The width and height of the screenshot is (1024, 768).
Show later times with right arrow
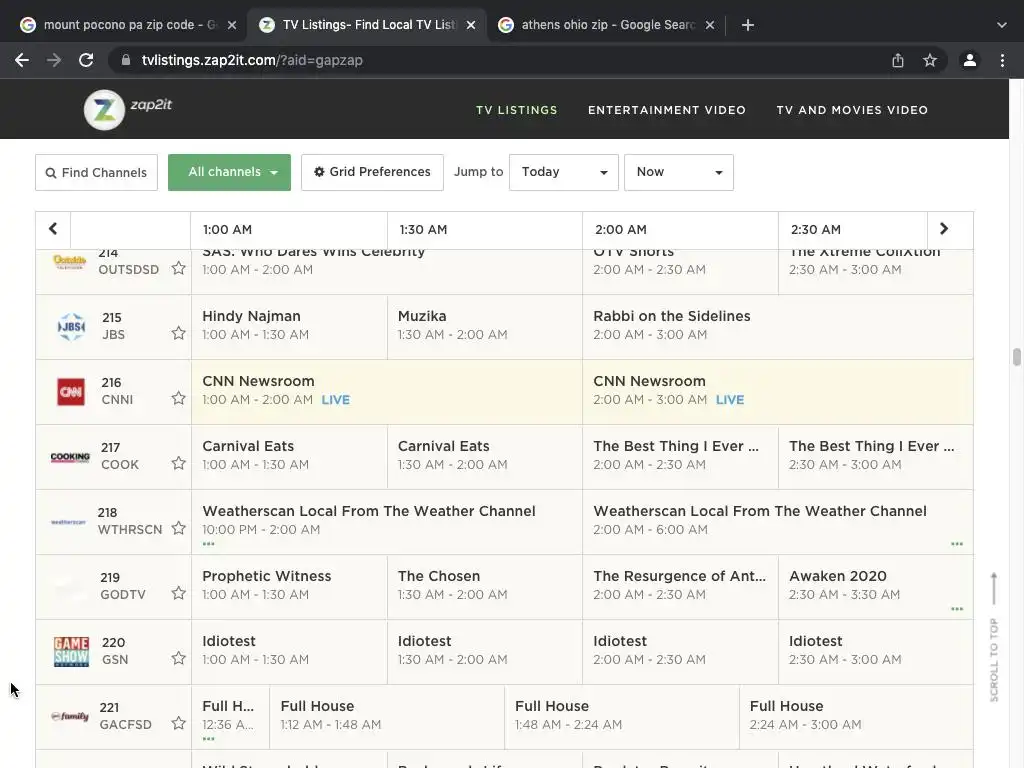[944, 229]
